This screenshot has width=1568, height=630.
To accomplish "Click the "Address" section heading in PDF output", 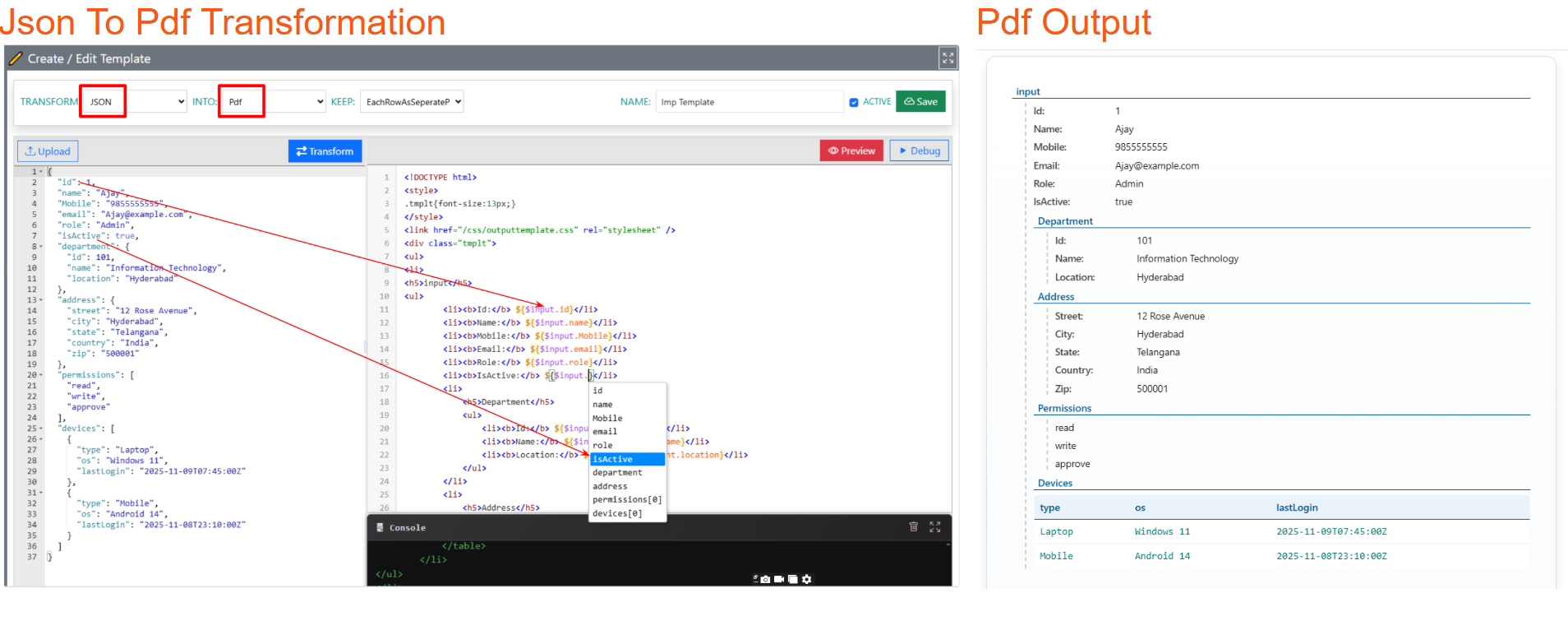I will point(1056,297).
